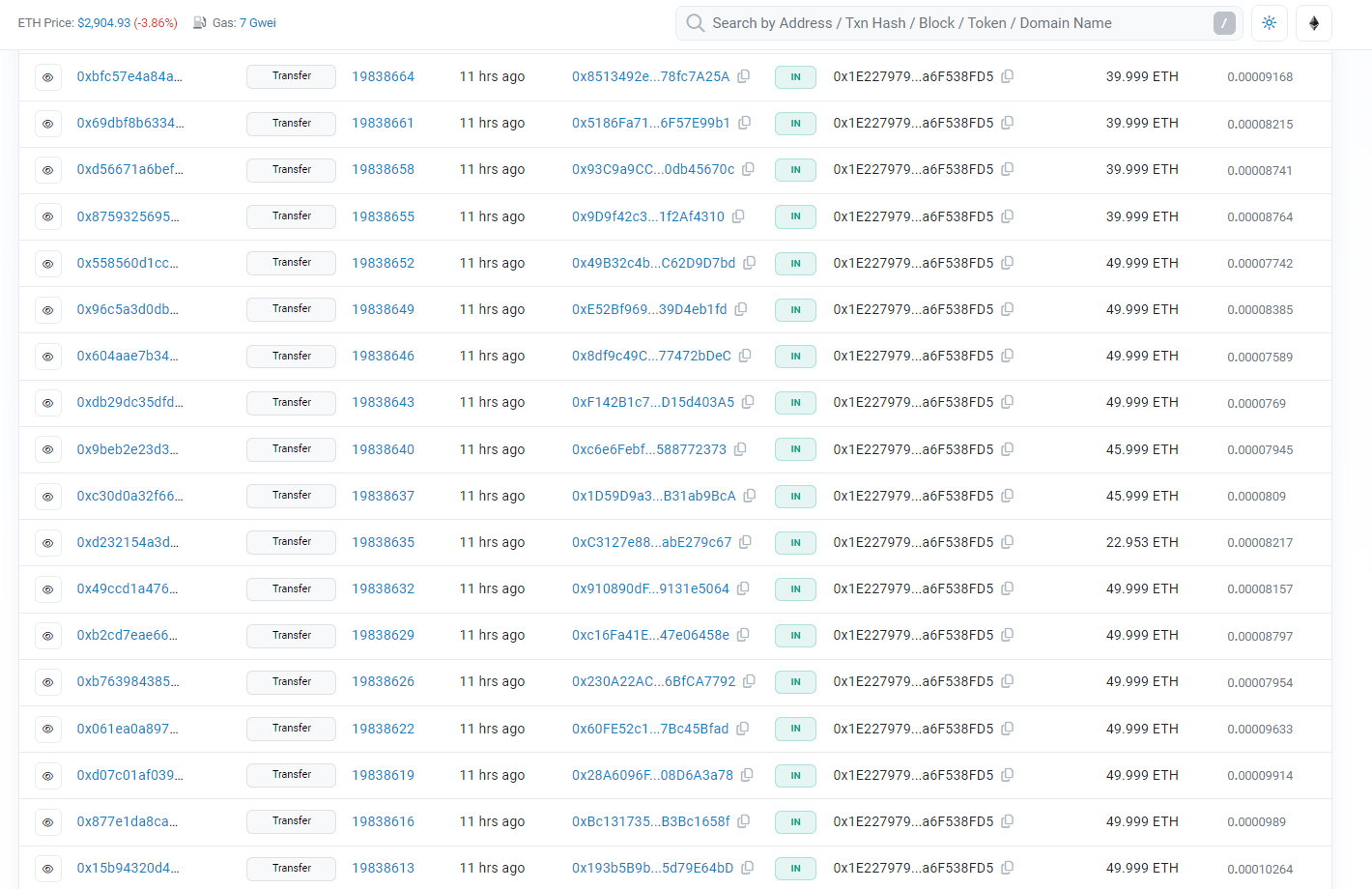
Task: Copy sender address 0x8513492e...78fc7A25A
Action: tap(743, 76)
